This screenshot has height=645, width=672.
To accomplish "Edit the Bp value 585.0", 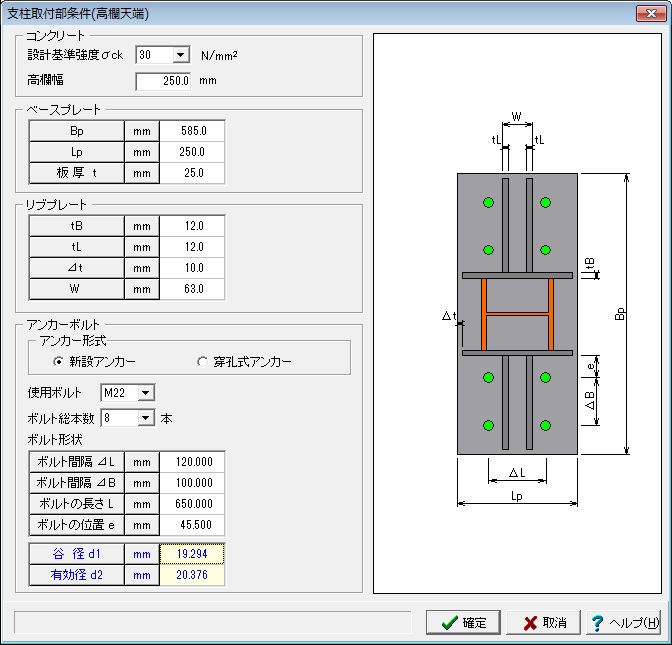I will click(x=192, y=131).
